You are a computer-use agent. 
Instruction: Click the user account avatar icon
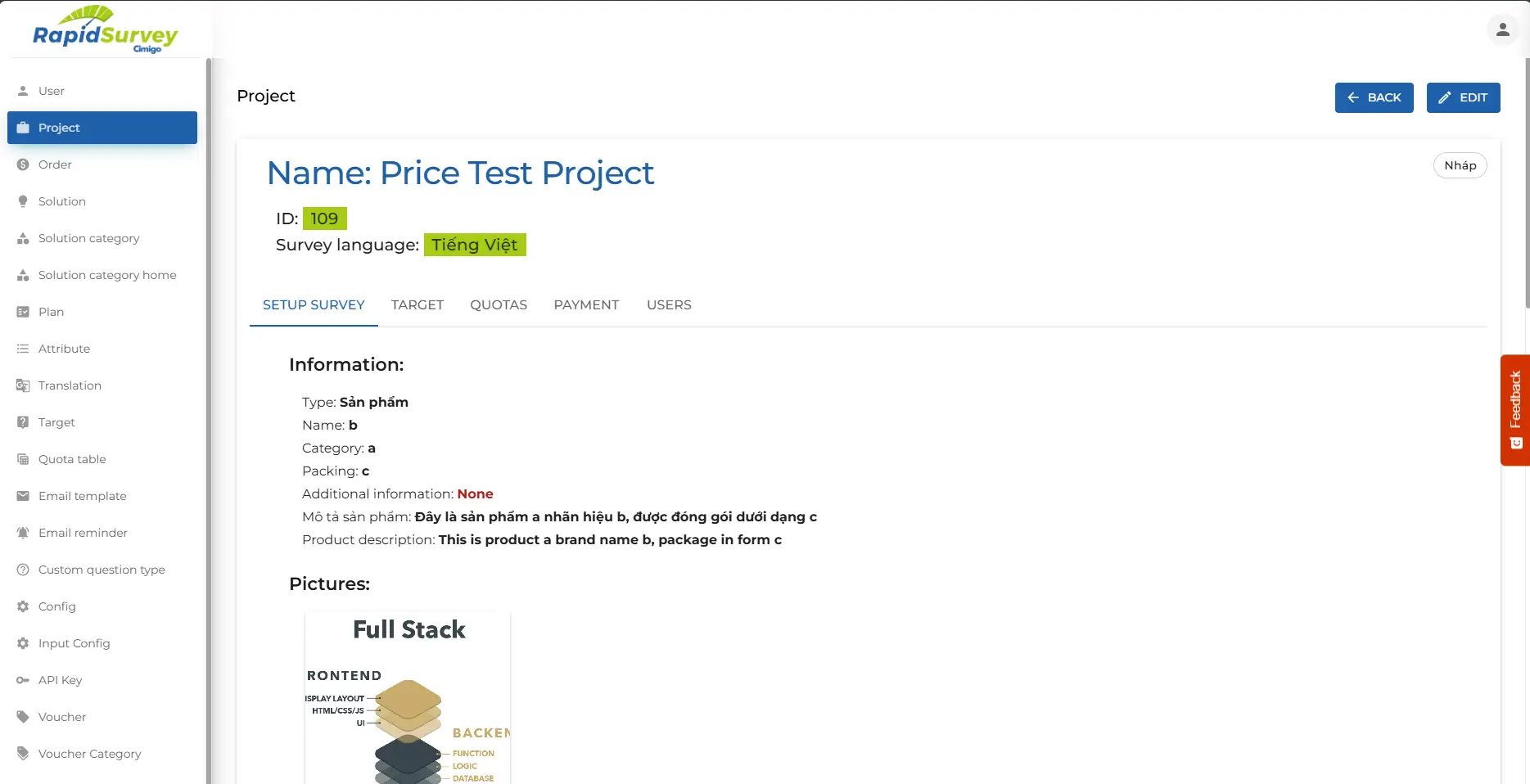pos(1502,30)
